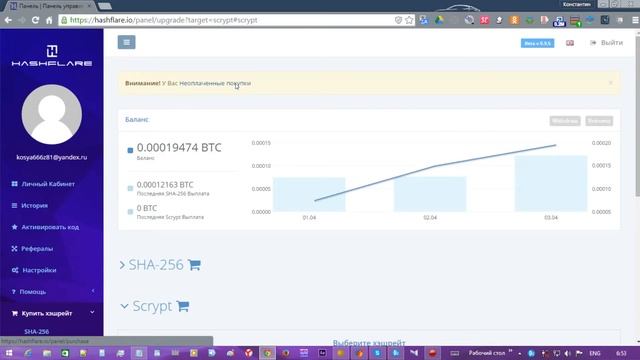Toggle the SHA-256 payout legend square
This screenshot has width=640, height=360.
[130, 188]
